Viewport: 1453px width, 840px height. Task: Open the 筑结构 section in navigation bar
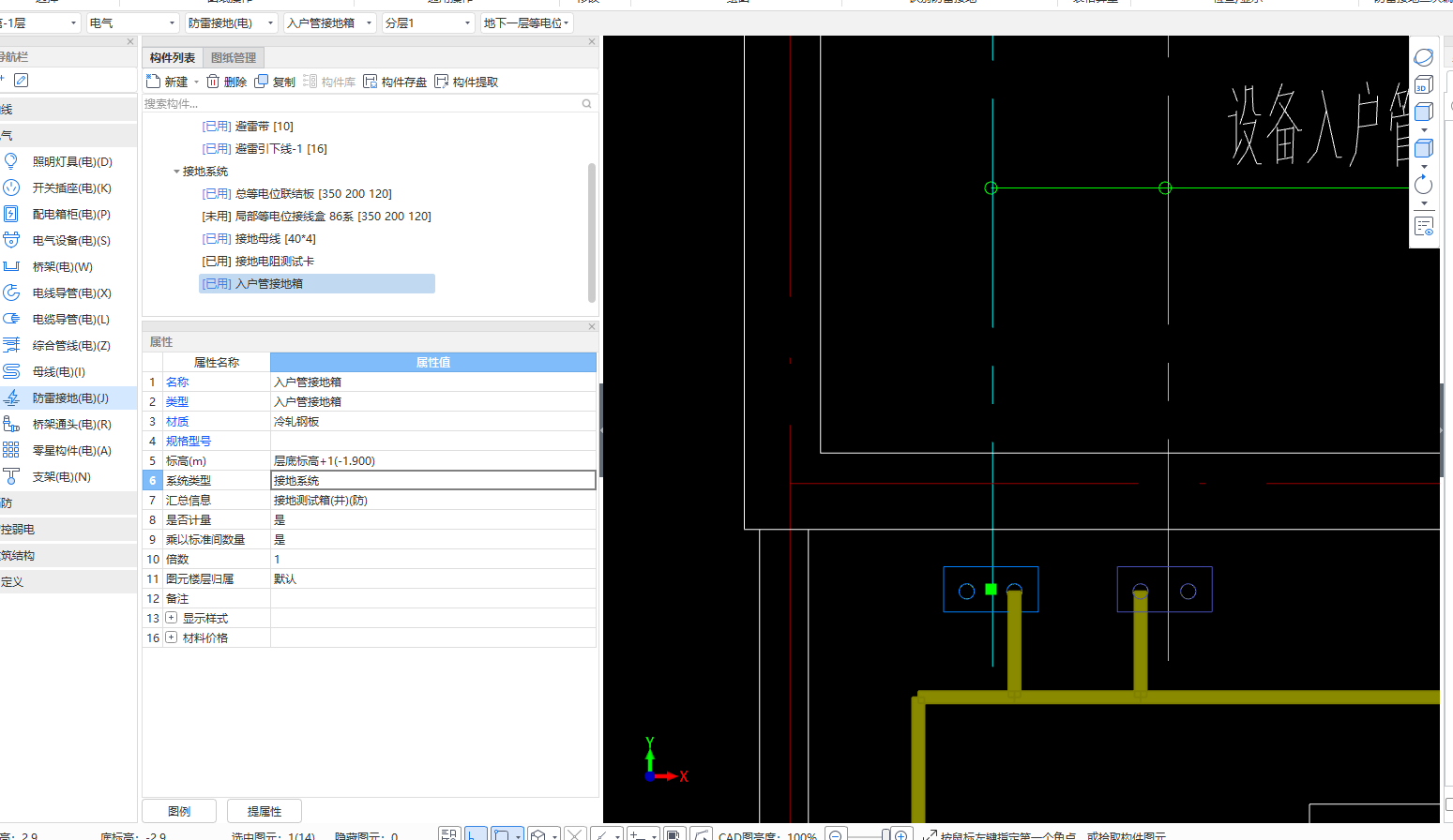click(x=68, y=555)
